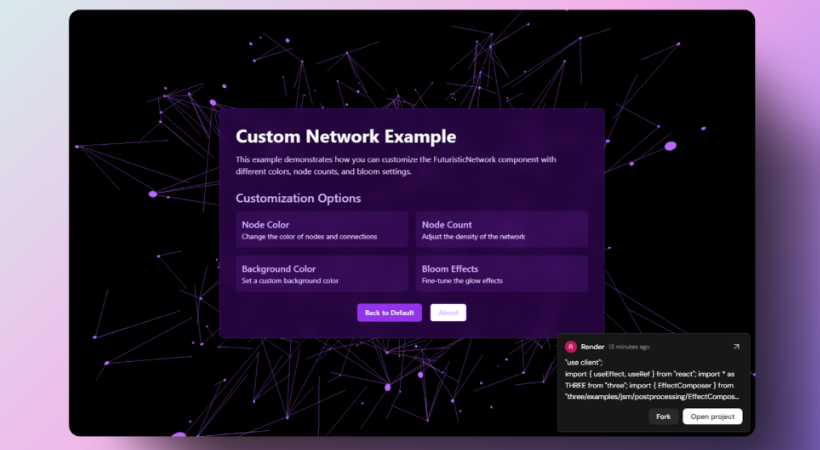The image size is (820, 450).
Task: Open the Render card external-link arrow icon
Action: (x=736, y=346)
